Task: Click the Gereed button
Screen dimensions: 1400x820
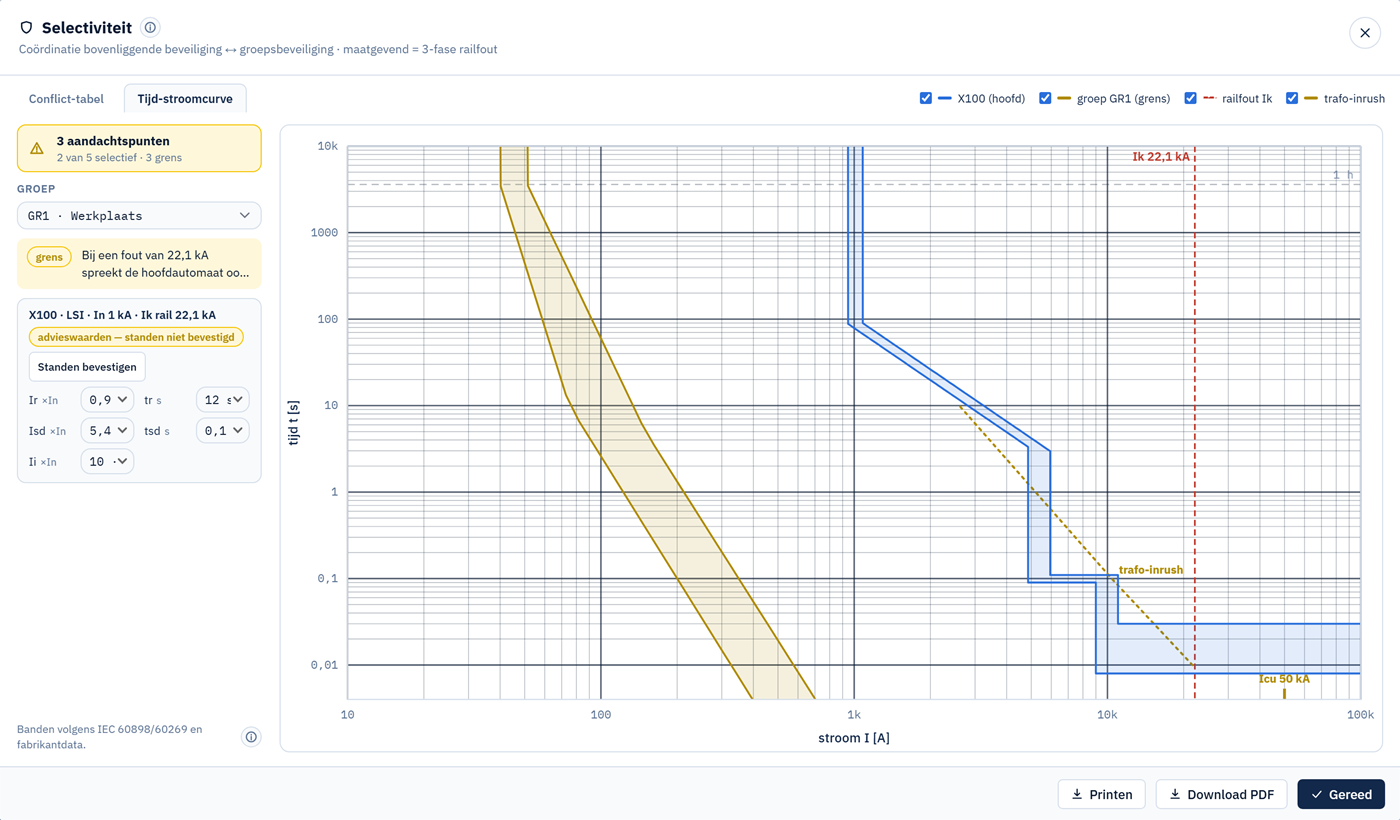Action: click(x=1341, y=794)
